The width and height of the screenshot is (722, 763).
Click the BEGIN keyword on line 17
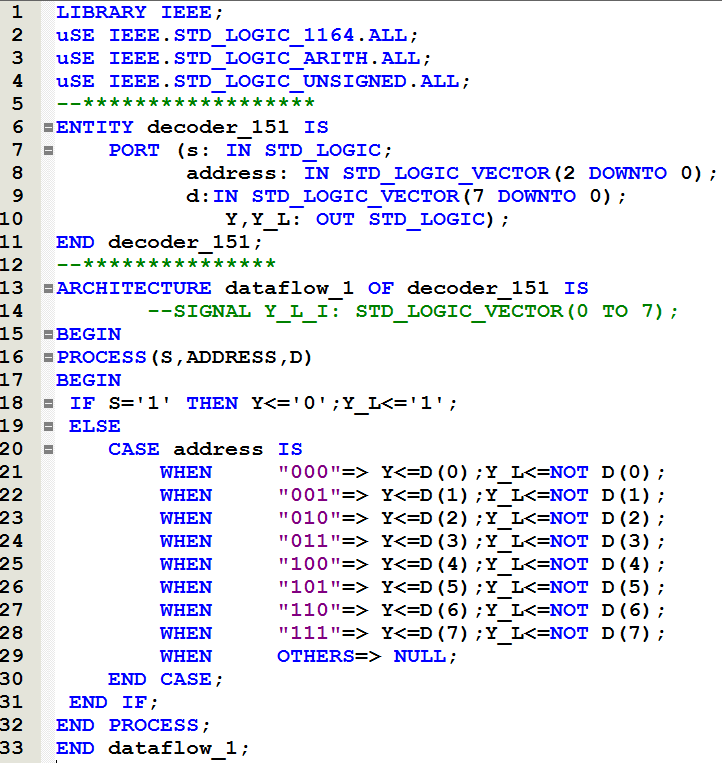point(89,381)
